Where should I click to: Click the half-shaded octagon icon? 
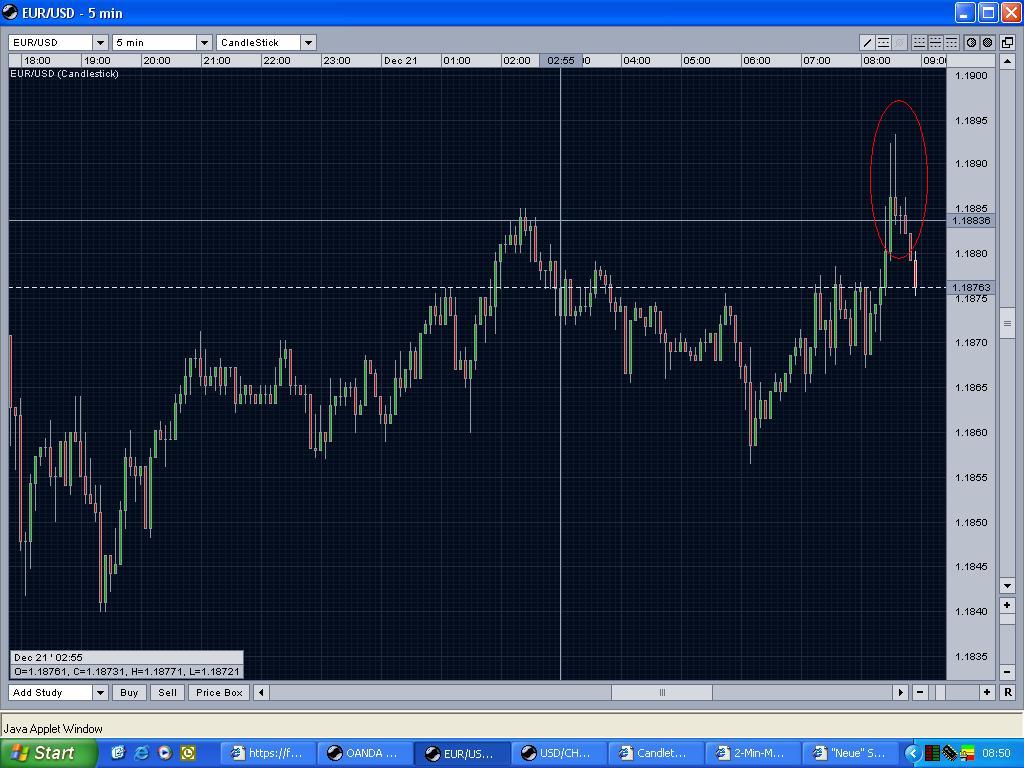(971, 42)
